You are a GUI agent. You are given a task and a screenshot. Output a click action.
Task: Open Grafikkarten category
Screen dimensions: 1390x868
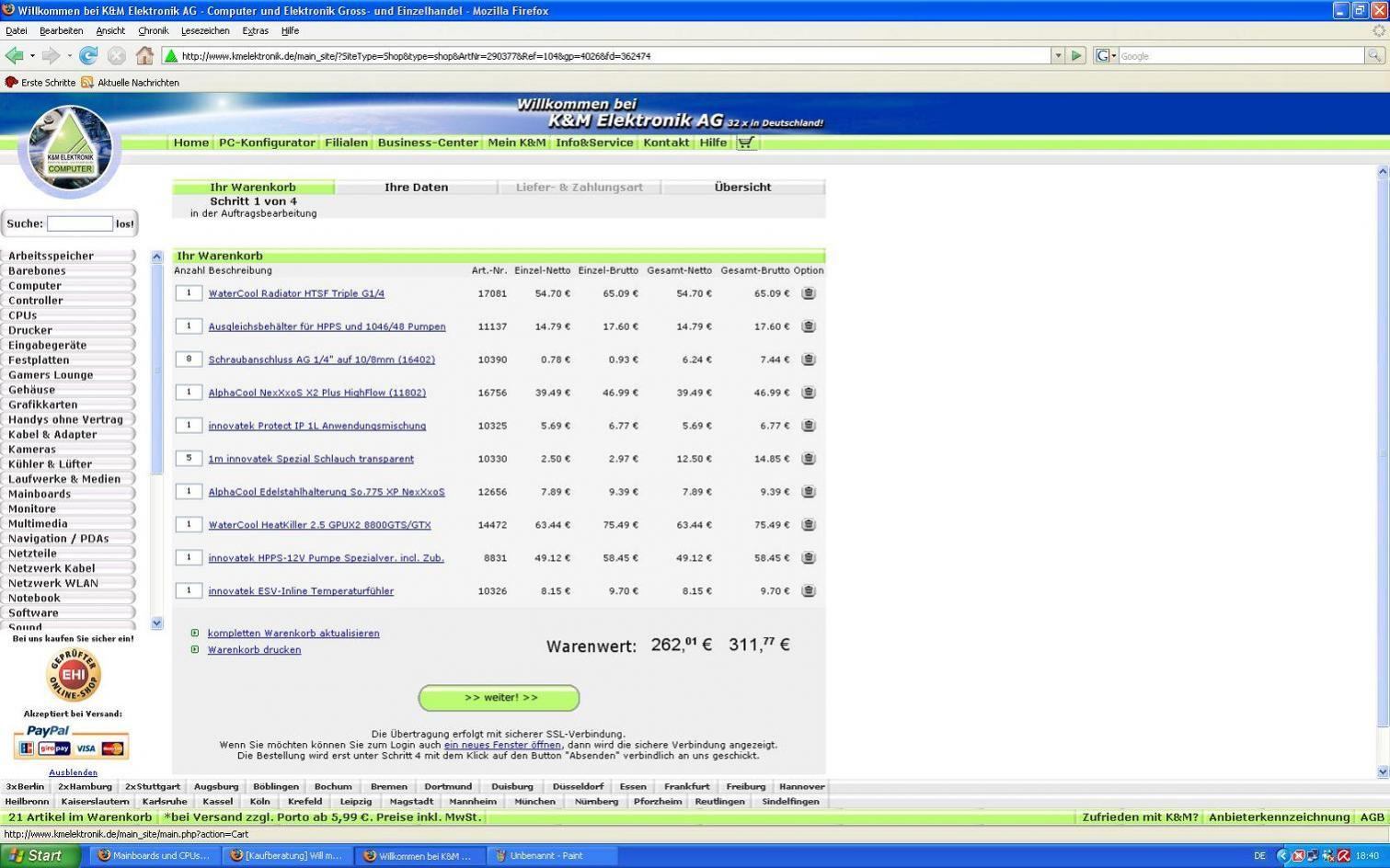(43, 405)
